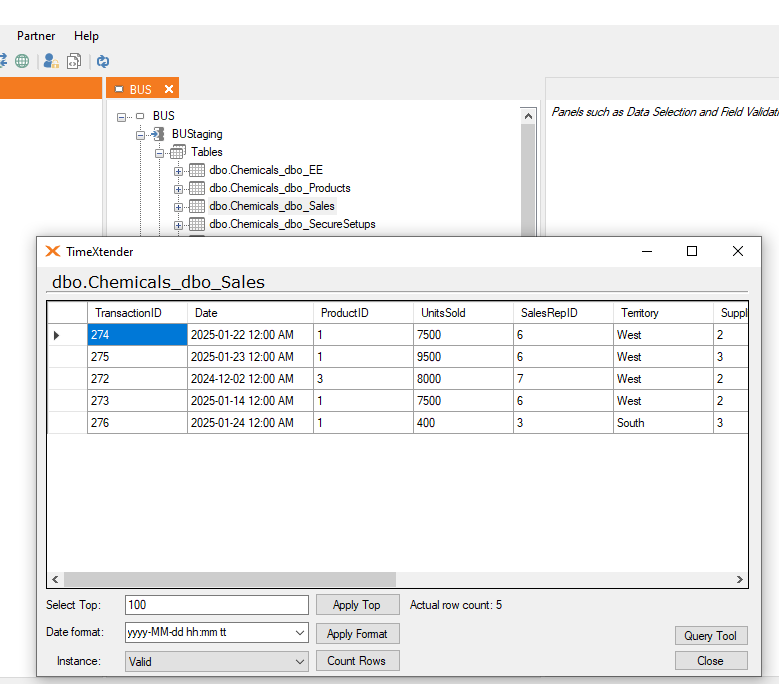
Task: Open the Partner menu
Action: (x=36, y=36)
